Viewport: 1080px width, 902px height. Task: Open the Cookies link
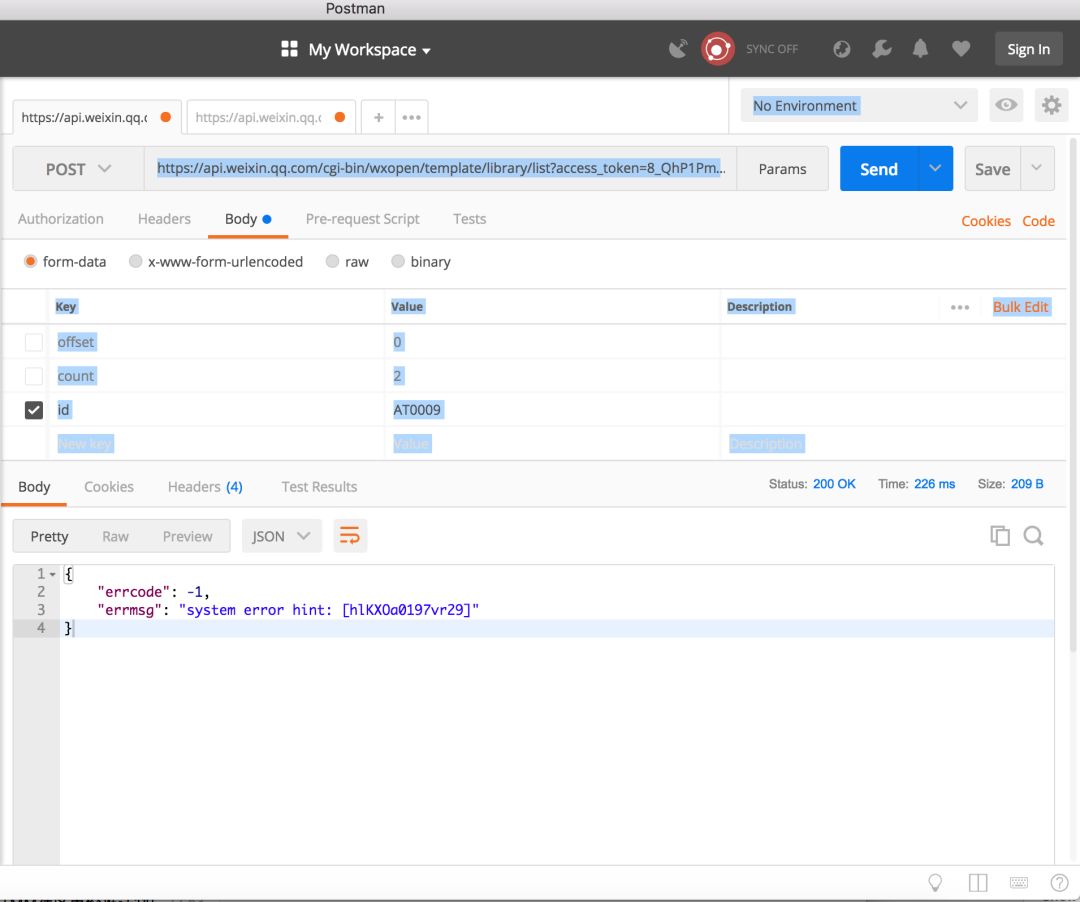coord(986,221)
